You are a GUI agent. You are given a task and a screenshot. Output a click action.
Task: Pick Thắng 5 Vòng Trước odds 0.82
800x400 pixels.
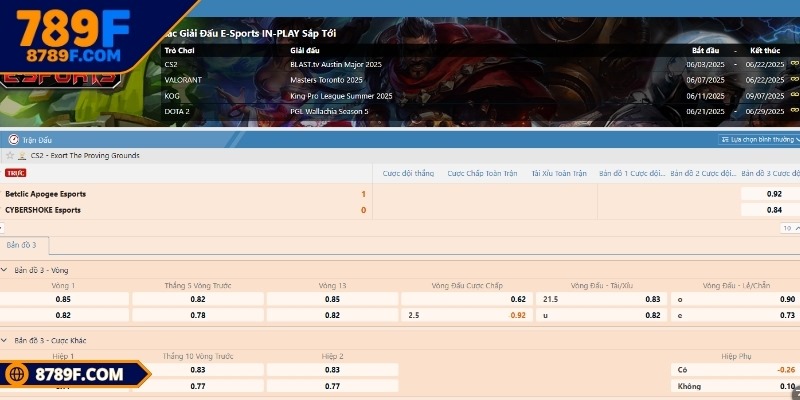pyautogui.click(x=198, y=299)
